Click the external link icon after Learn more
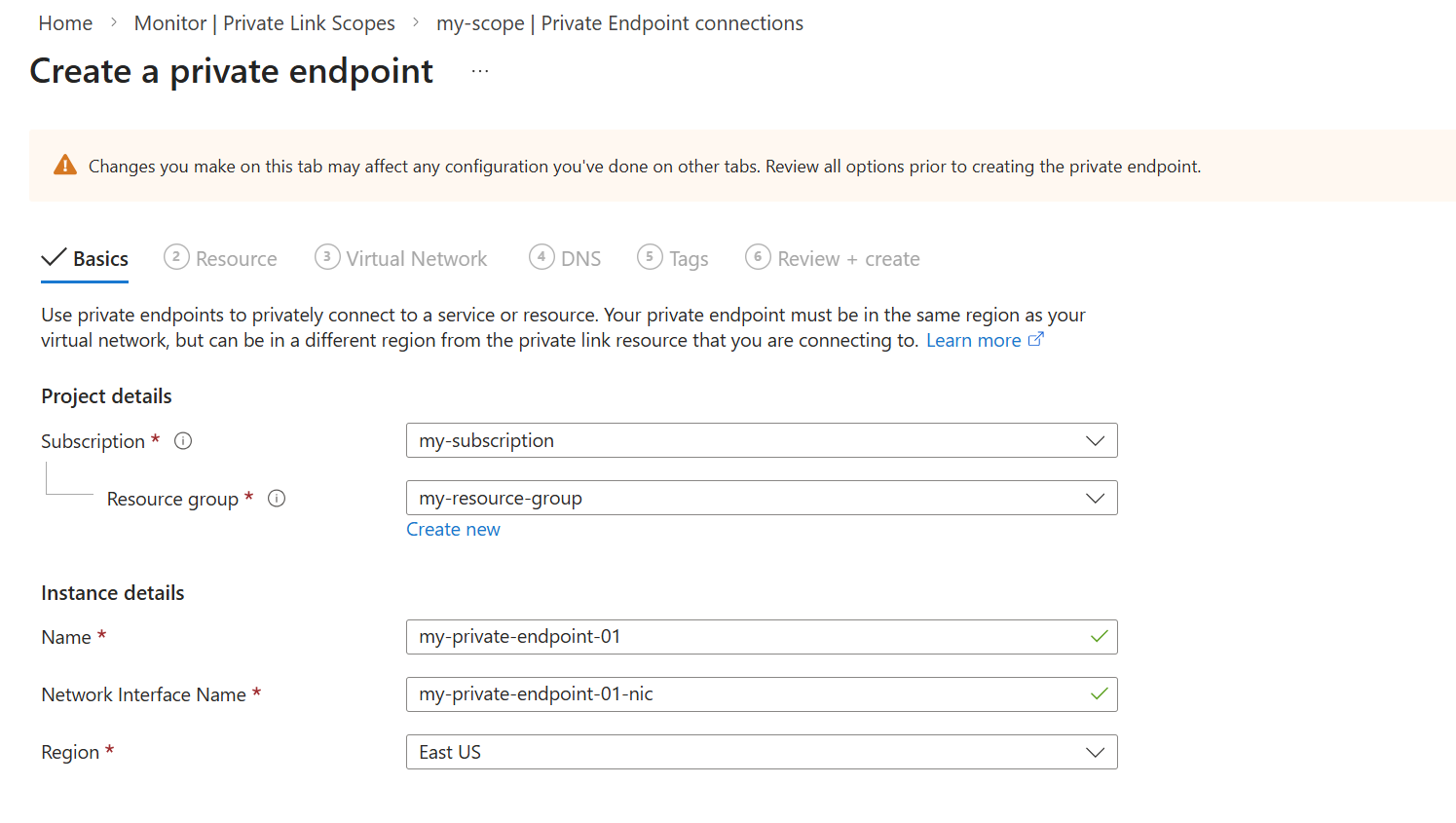 [1036, 340]
